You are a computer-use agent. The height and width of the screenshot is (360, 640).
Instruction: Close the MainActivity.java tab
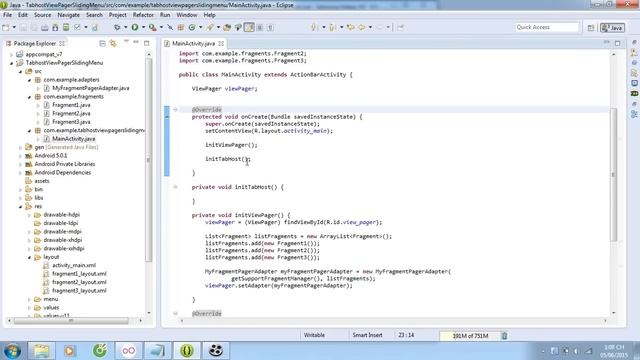point(221,43)
